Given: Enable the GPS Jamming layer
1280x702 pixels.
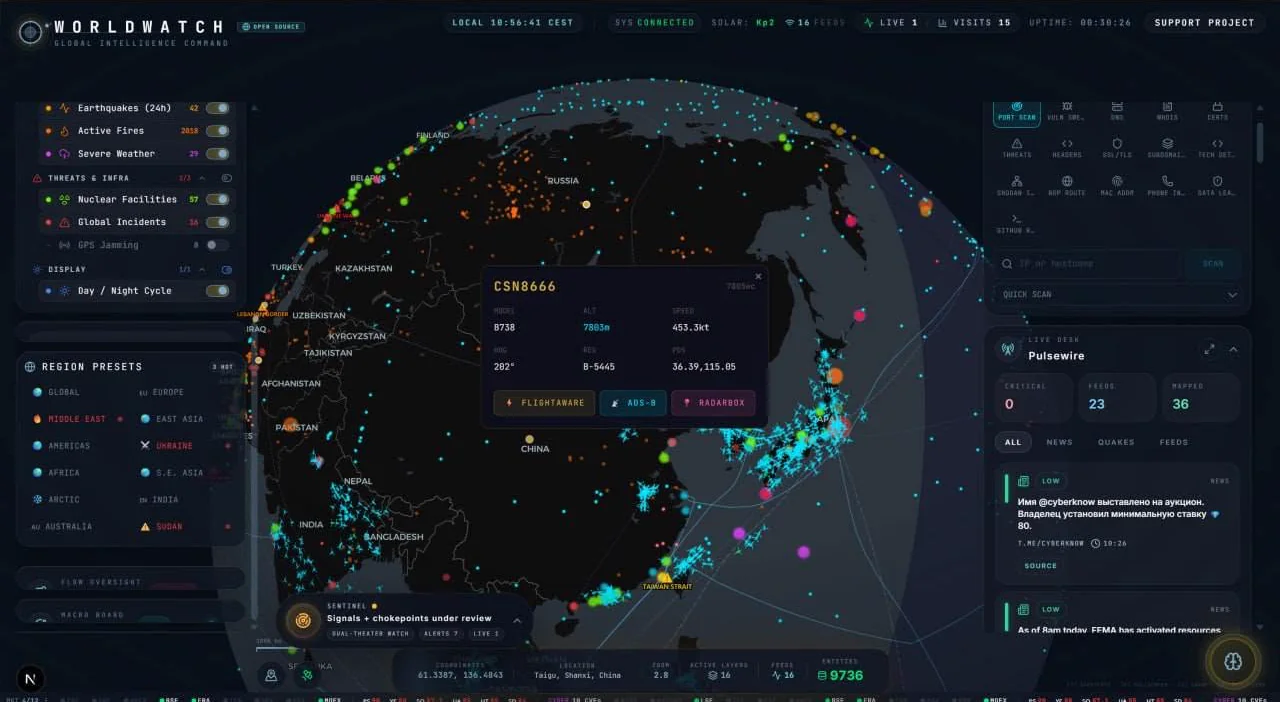Looking at the screenshot, I should pos(217,245).
